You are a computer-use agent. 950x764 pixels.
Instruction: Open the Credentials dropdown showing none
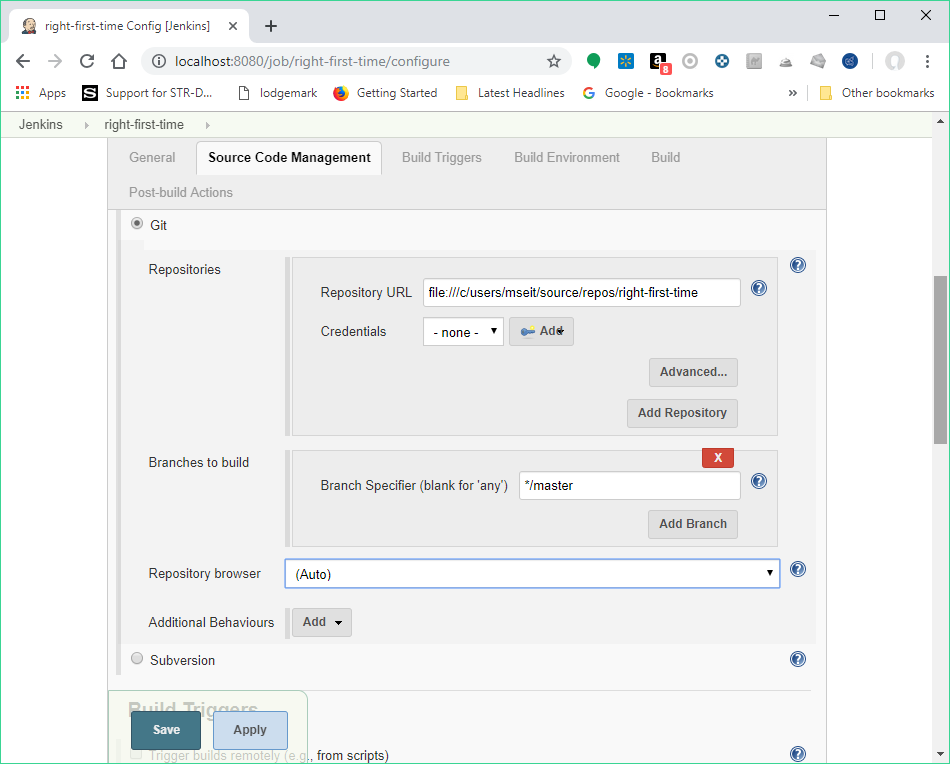[x=463, y=332]
